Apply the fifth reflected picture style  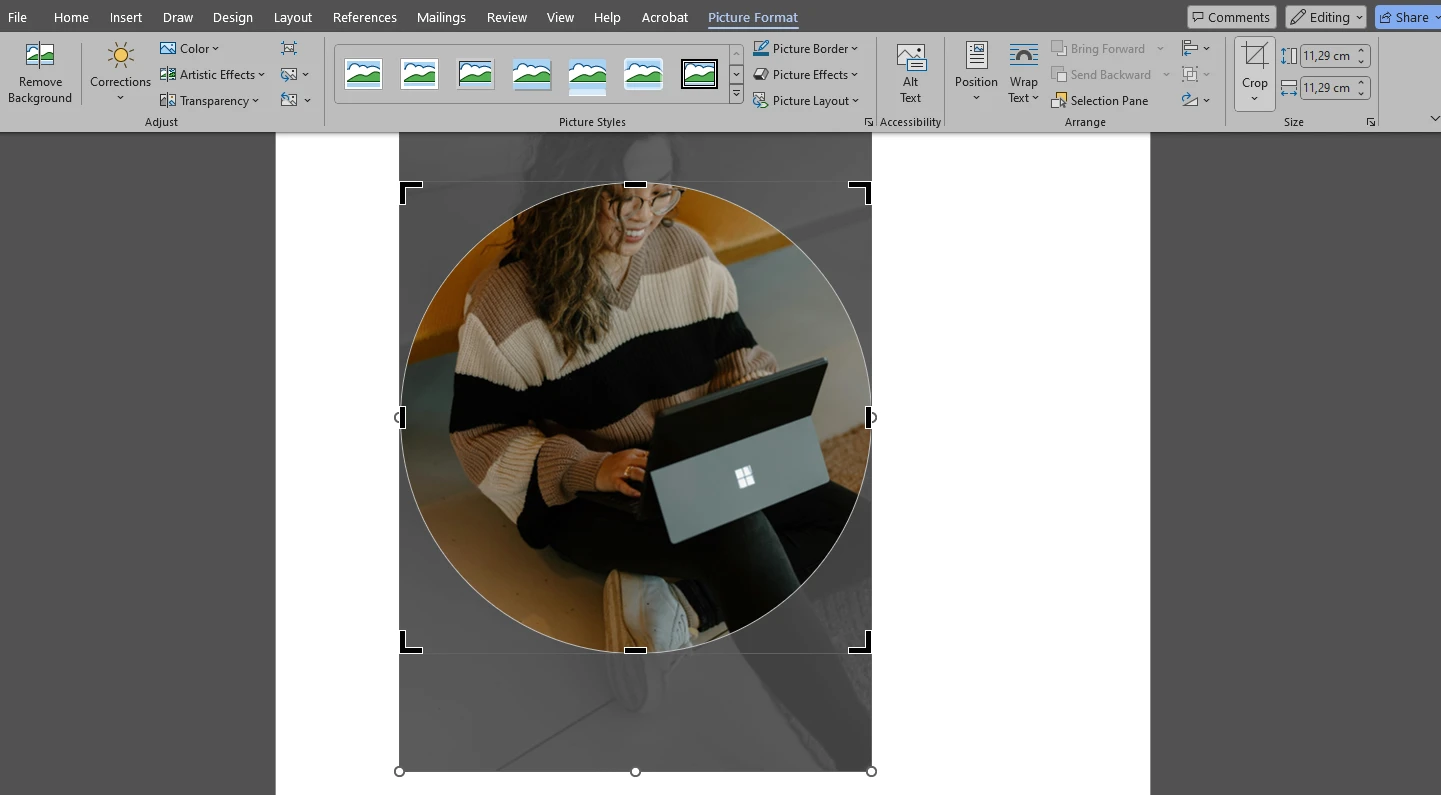point(587,74)
